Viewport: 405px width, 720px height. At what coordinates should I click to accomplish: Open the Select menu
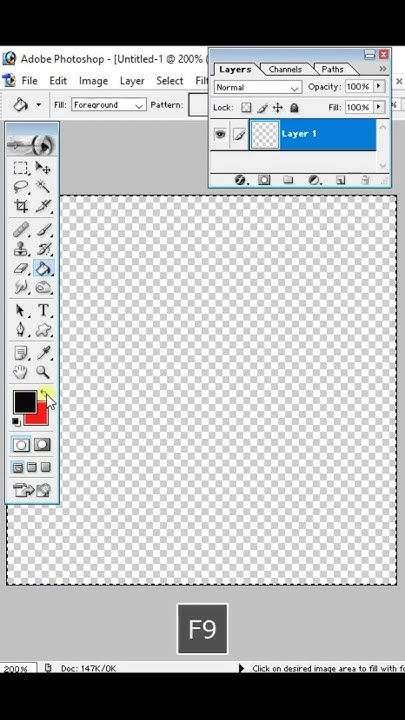point(169,81)
